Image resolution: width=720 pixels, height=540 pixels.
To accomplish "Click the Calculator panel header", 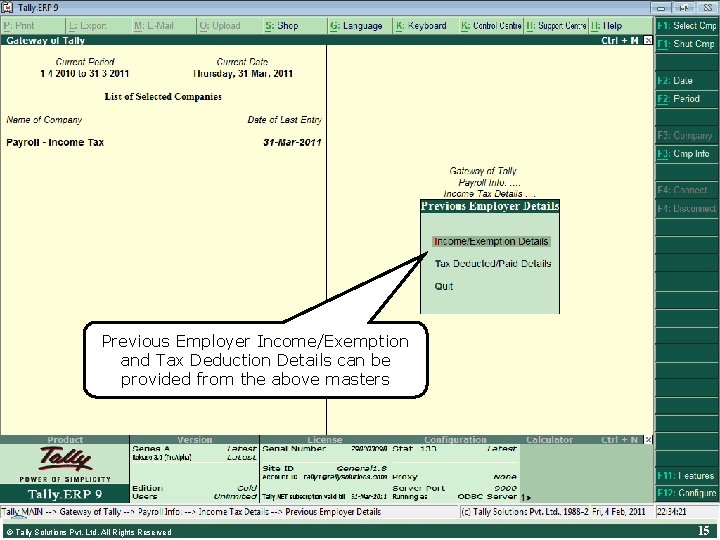I will coord(549,440).
